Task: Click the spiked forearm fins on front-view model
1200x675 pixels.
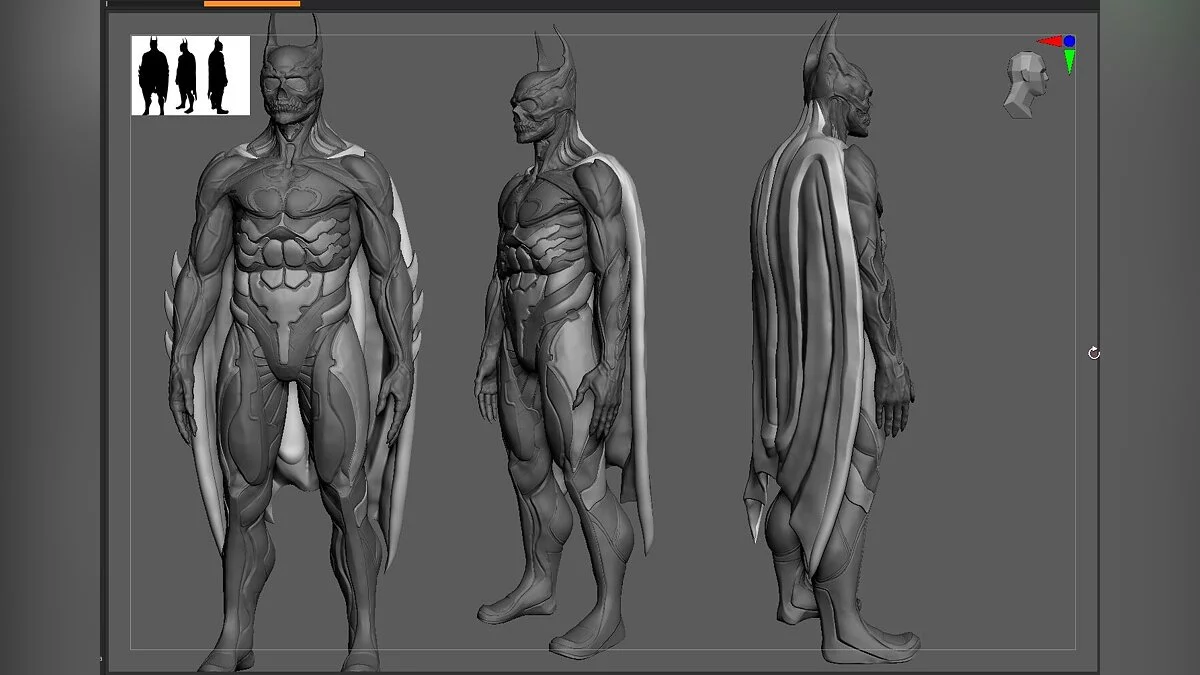Action: tap(173, 300)
